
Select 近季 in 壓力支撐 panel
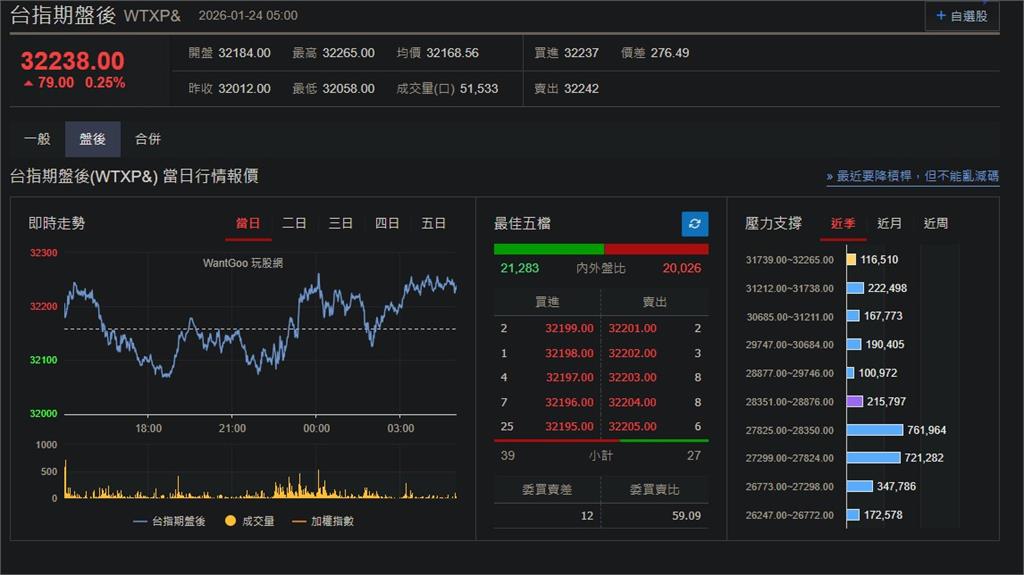843,223
